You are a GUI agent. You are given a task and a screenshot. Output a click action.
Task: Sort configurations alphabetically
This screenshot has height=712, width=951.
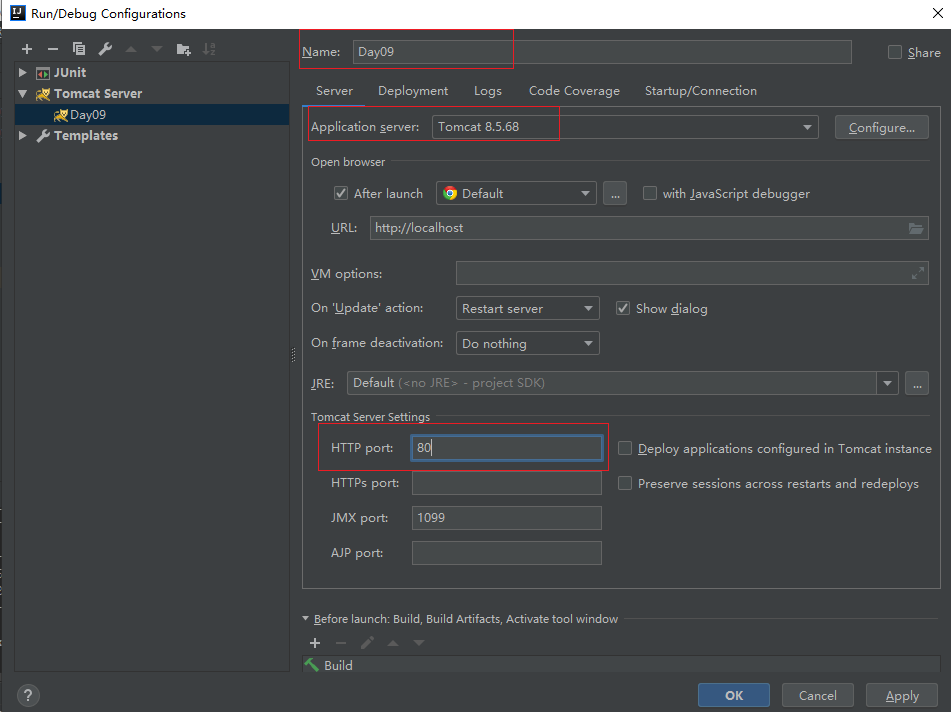209,49
